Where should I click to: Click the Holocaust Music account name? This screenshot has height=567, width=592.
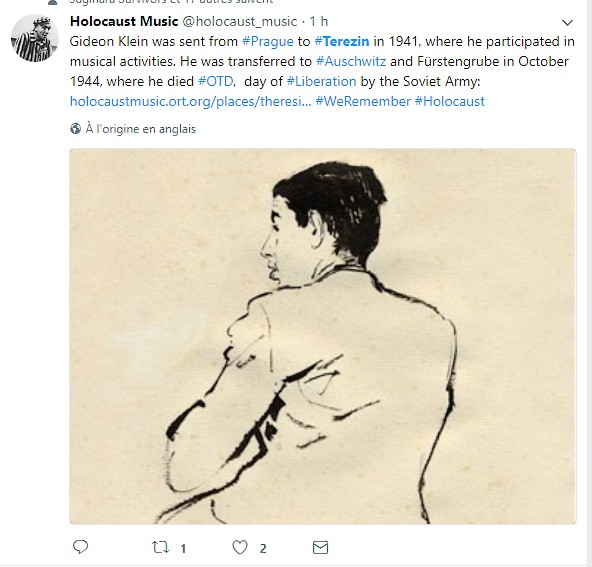coord(124,22)
